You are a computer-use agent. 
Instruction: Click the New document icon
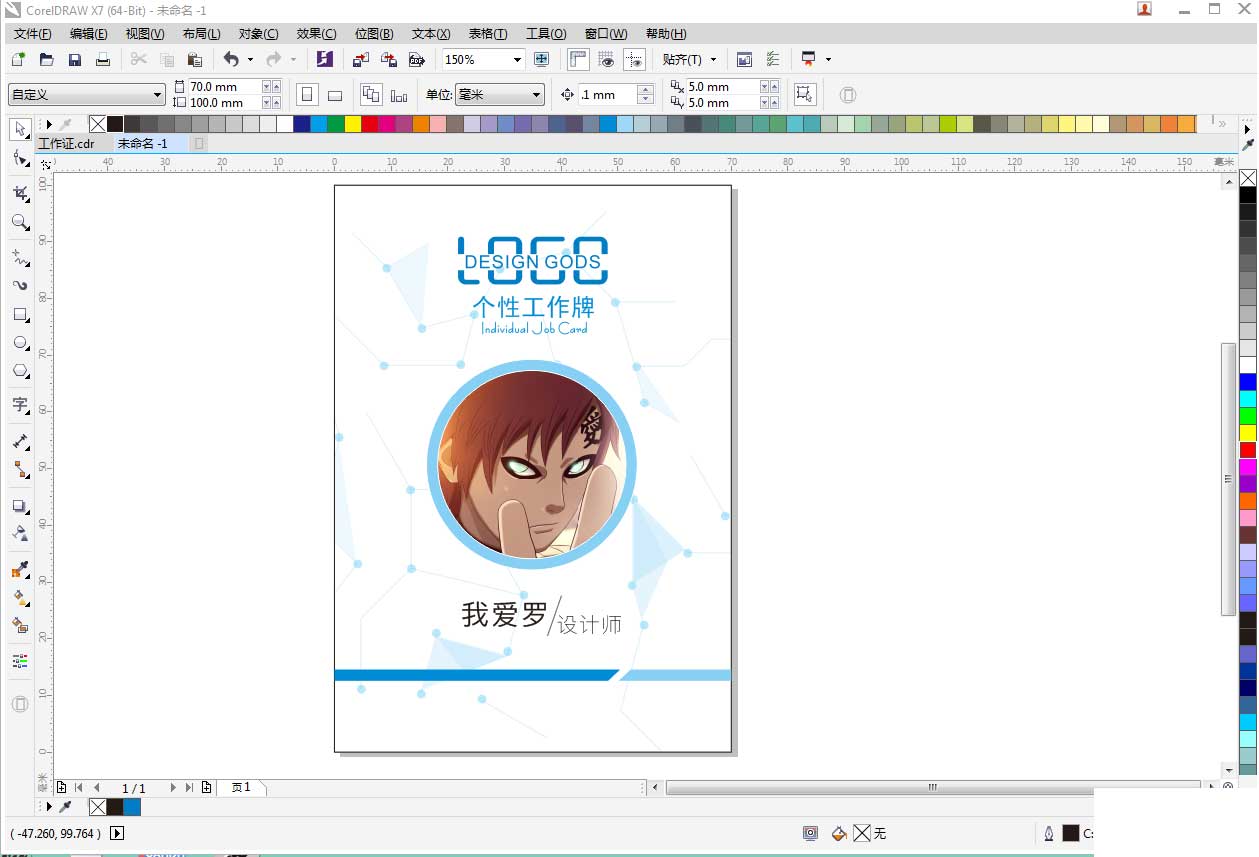tap(18, 60)
